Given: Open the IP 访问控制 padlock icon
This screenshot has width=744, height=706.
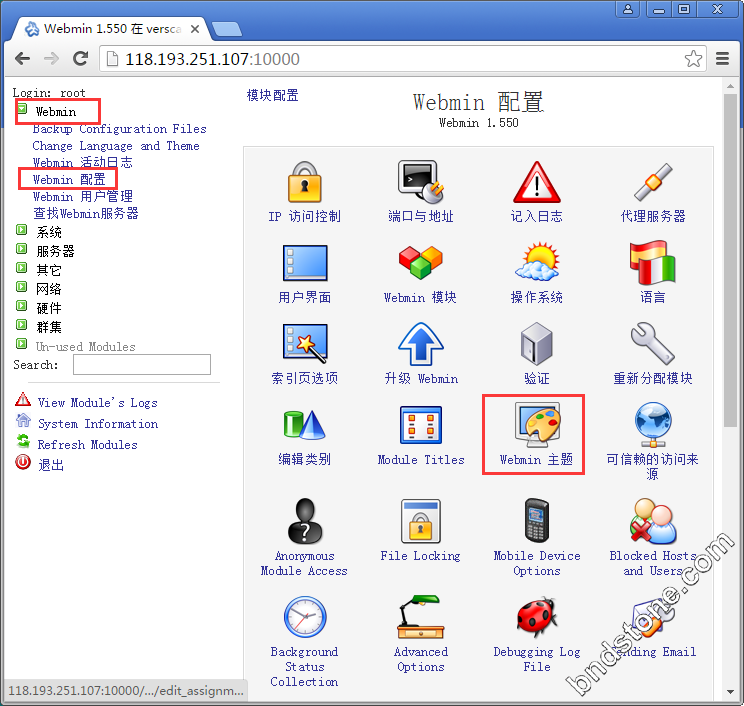Looking at the screenshot, I should pyautogui.click(x=305, y=182).
